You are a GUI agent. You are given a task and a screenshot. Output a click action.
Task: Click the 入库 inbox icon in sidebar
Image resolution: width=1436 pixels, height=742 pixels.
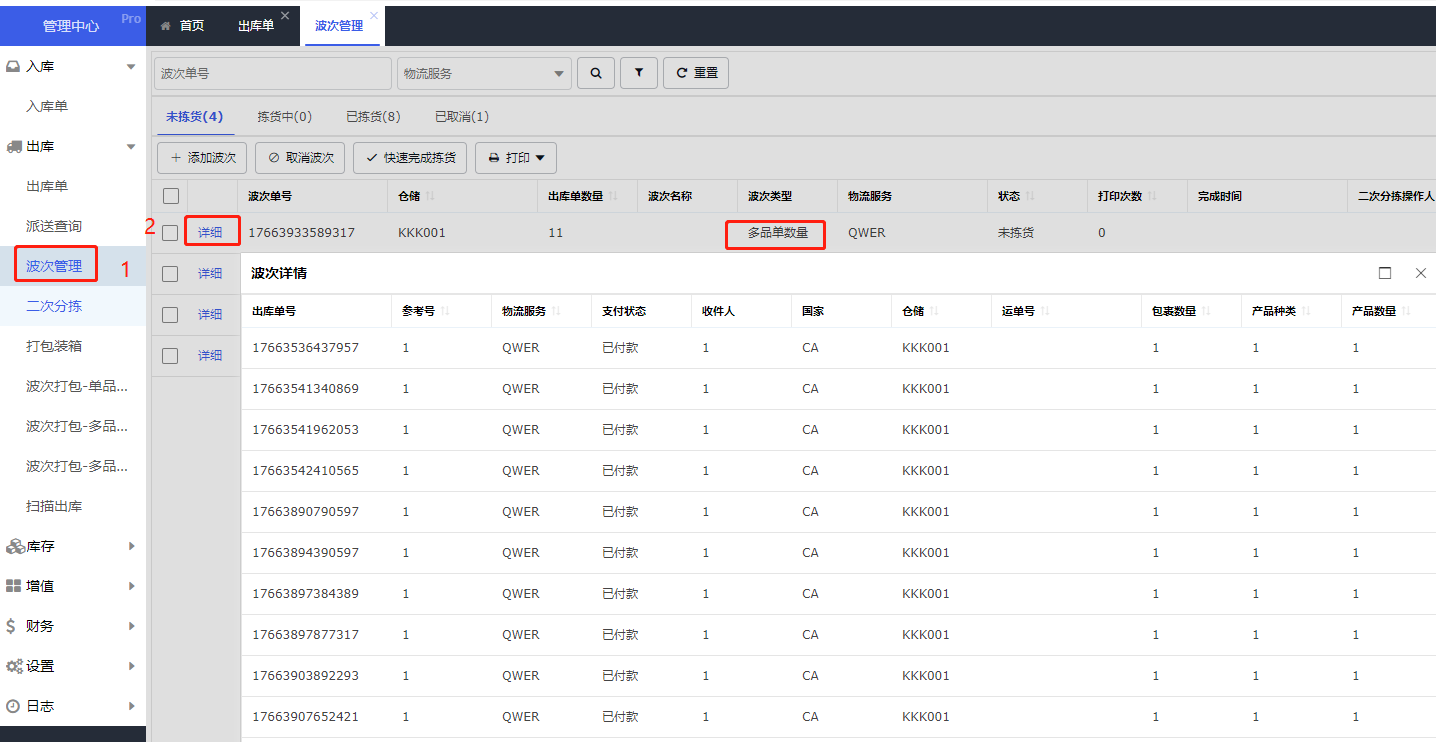click(13, 66)
